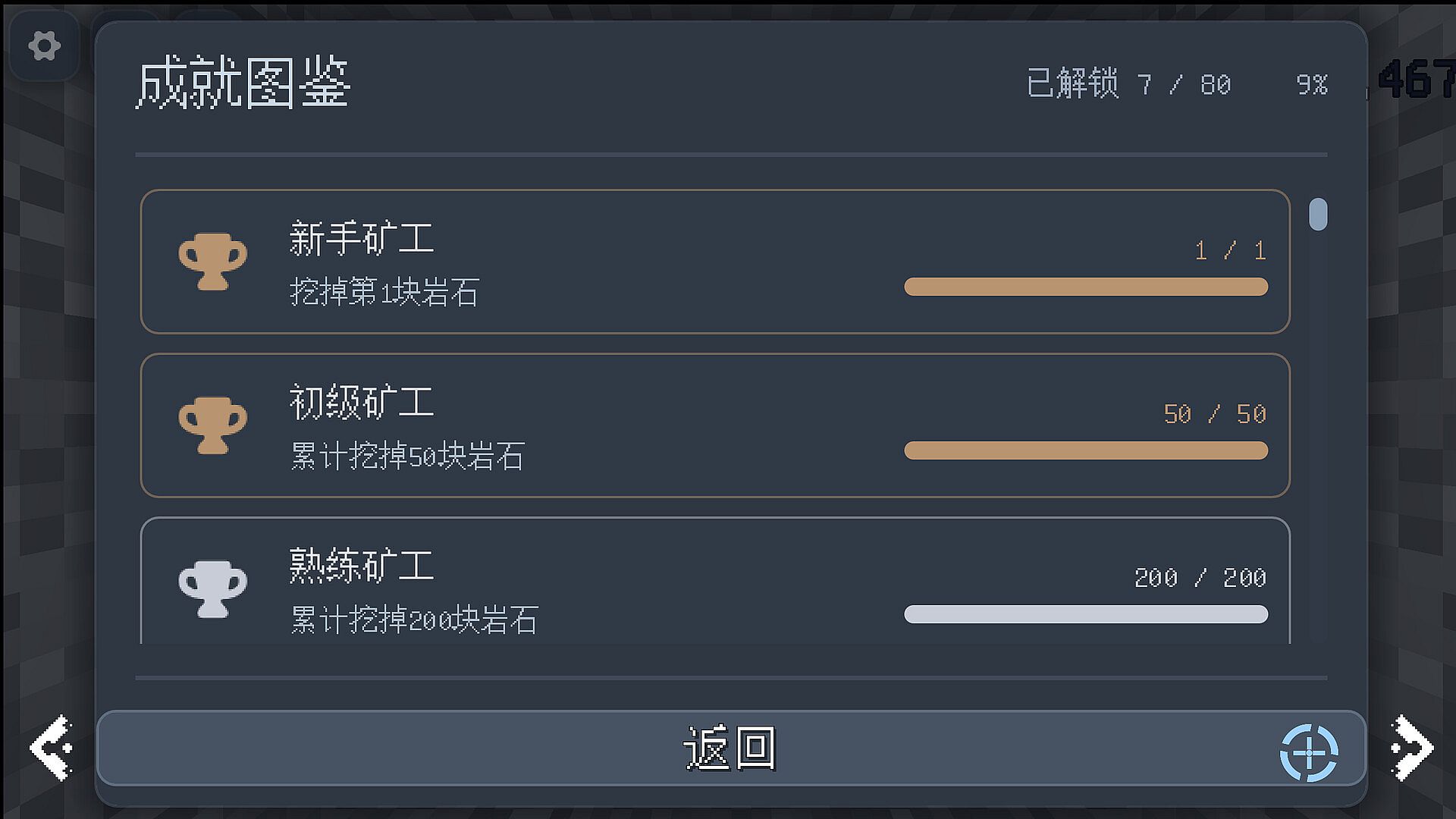The width and height of the screenshot is (1456, 819).
Task: Click the 熟练矿工 silver trophy icon
Action: [212, 589]
